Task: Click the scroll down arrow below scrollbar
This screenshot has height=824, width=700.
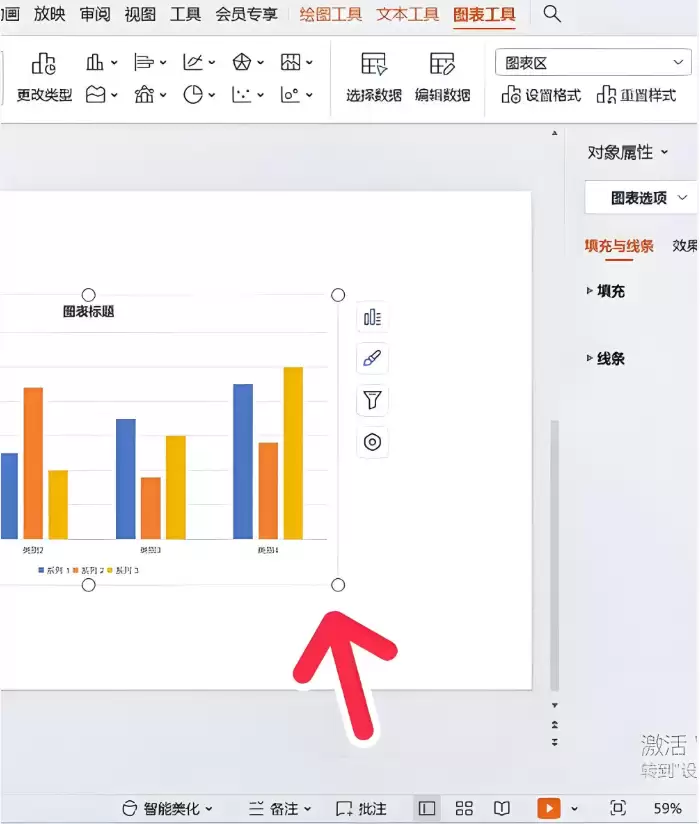Action: 554,705
